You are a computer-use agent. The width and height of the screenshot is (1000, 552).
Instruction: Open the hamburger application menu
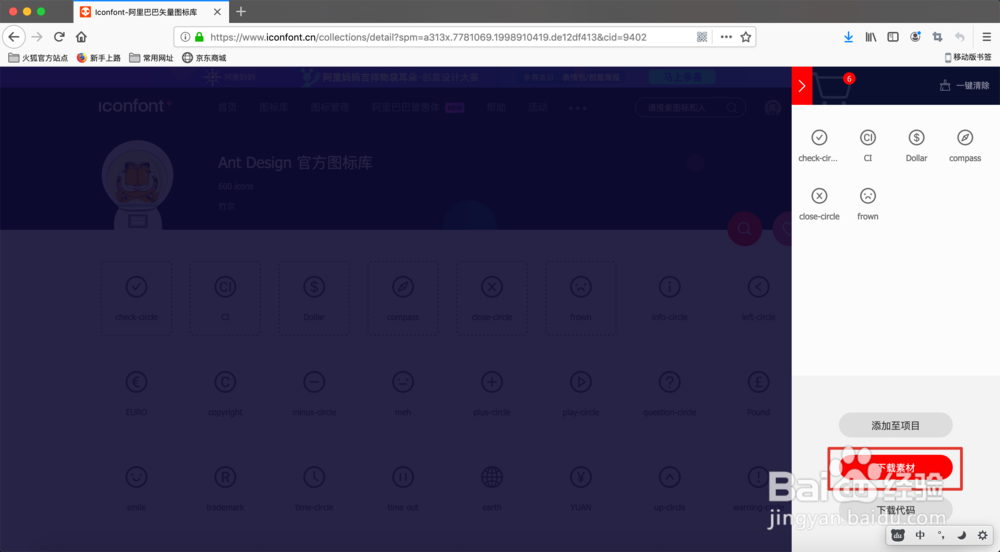[986, 37]
